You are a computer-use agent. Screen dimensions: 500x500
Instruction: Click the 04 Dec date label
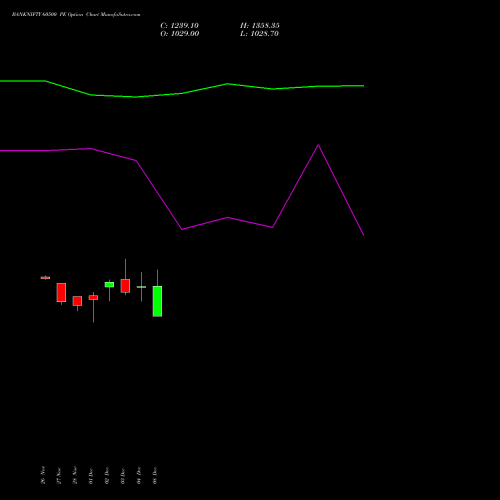tap(139, 475)
